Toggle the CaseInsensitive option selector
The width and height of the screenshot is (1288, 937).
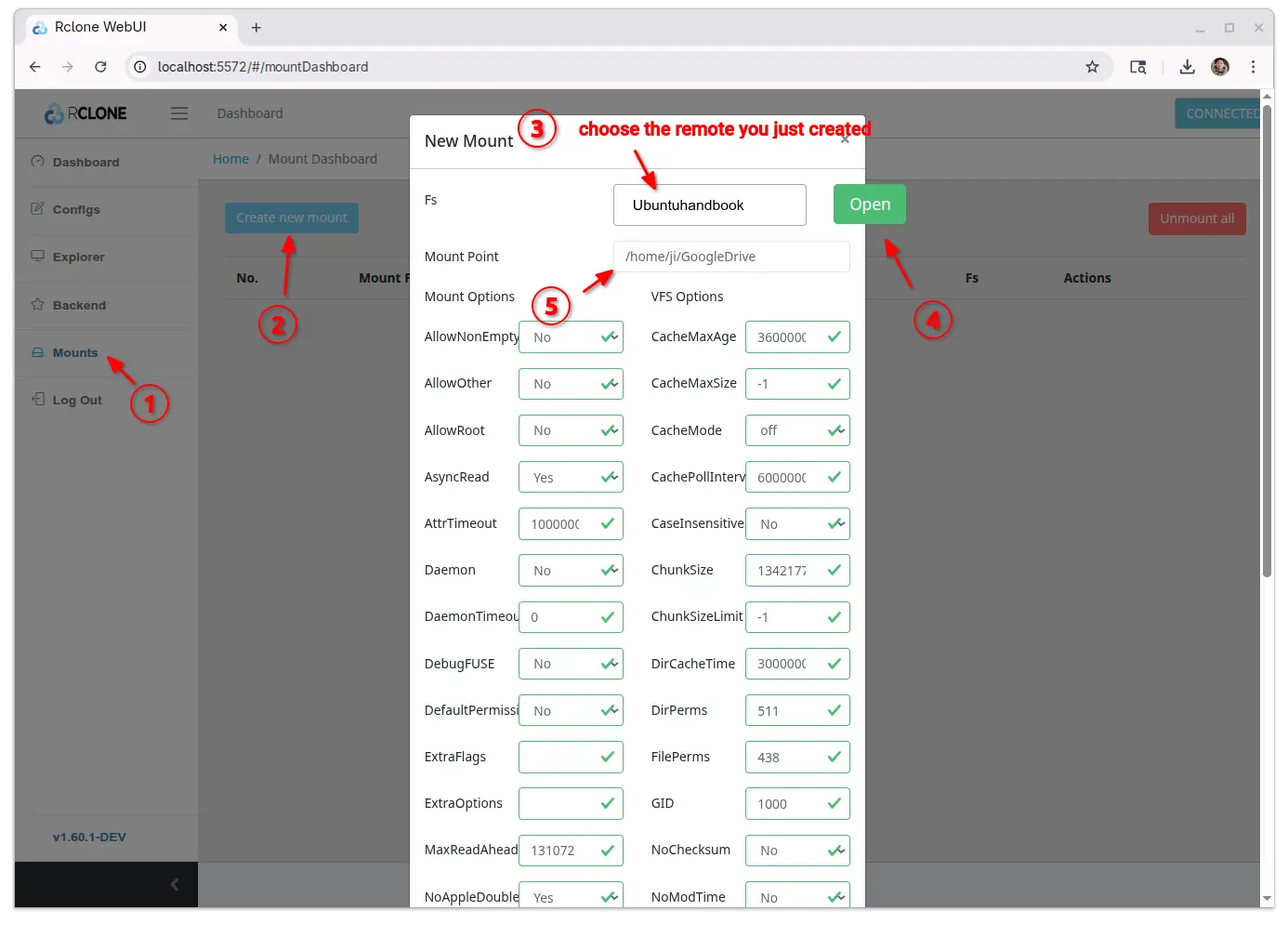tap(796, 524)
